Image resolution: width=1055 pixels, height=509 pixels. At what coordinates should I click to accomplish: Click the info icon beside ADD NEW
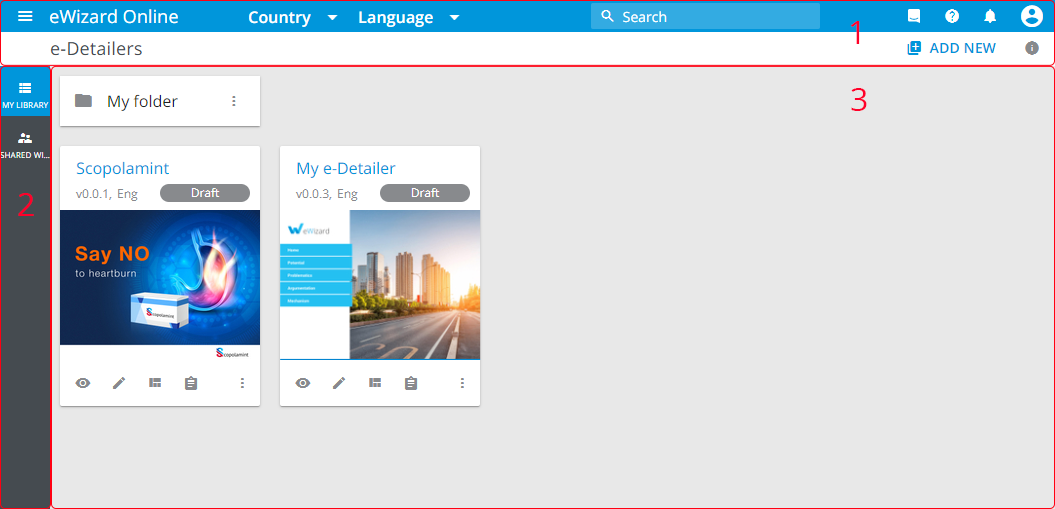pyautogui.click(x=1032, y=48)
